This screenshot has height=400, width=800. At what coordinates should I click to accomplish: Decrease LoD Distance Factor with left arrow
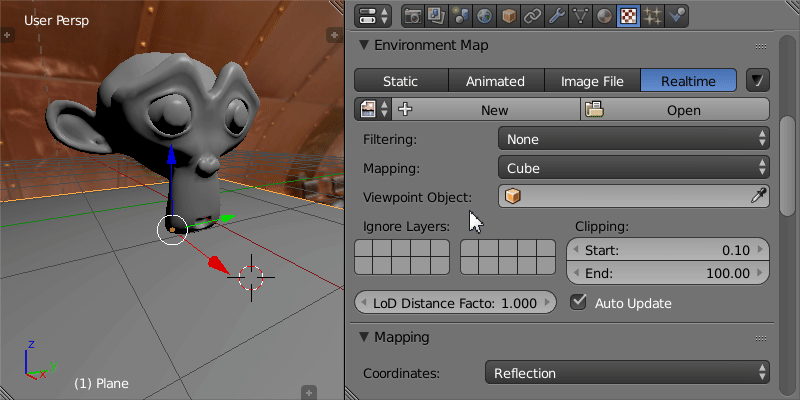point(363,303)
